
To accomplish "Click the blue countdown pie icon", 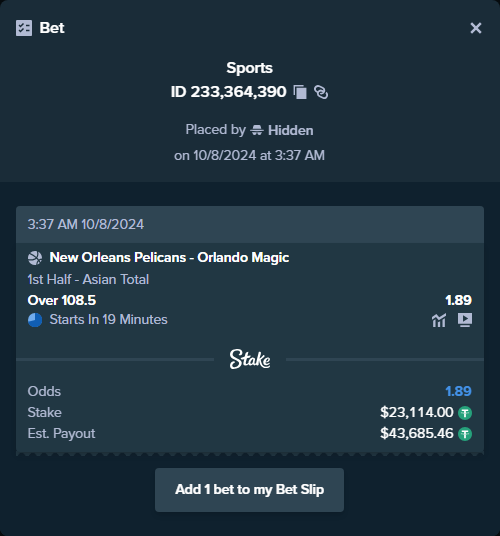I will 35,320.
